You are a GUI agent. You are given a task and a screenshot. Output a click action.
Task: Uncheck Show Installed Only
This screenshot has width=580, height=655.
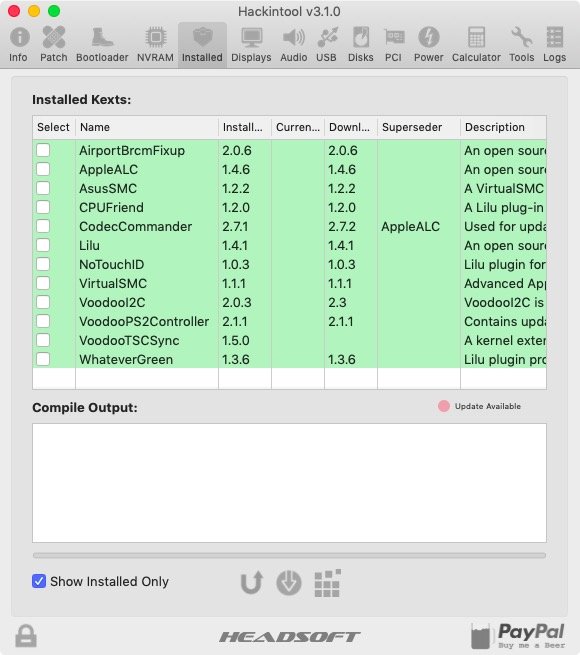[39, 581]
